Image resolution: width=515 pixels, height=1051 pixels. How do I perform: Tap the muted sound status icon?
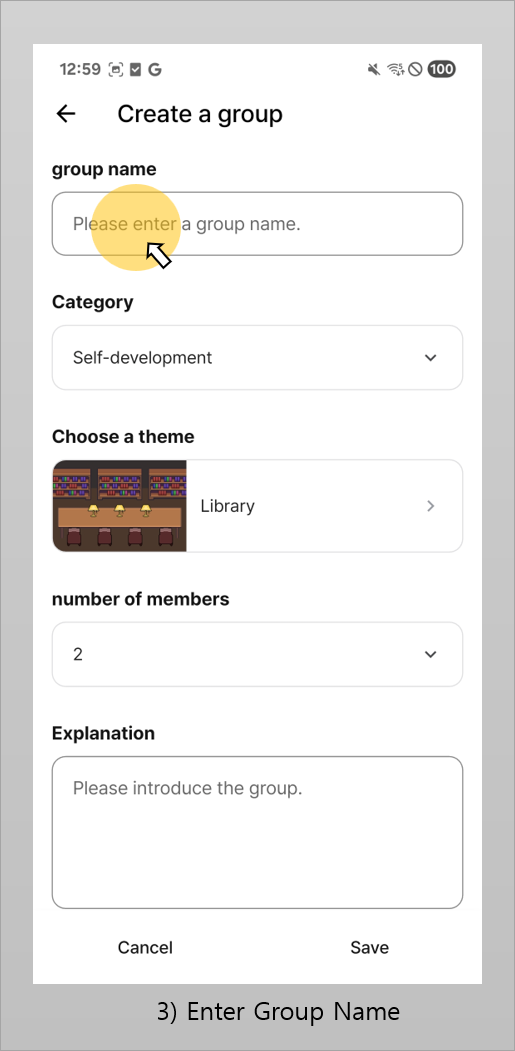374,69
